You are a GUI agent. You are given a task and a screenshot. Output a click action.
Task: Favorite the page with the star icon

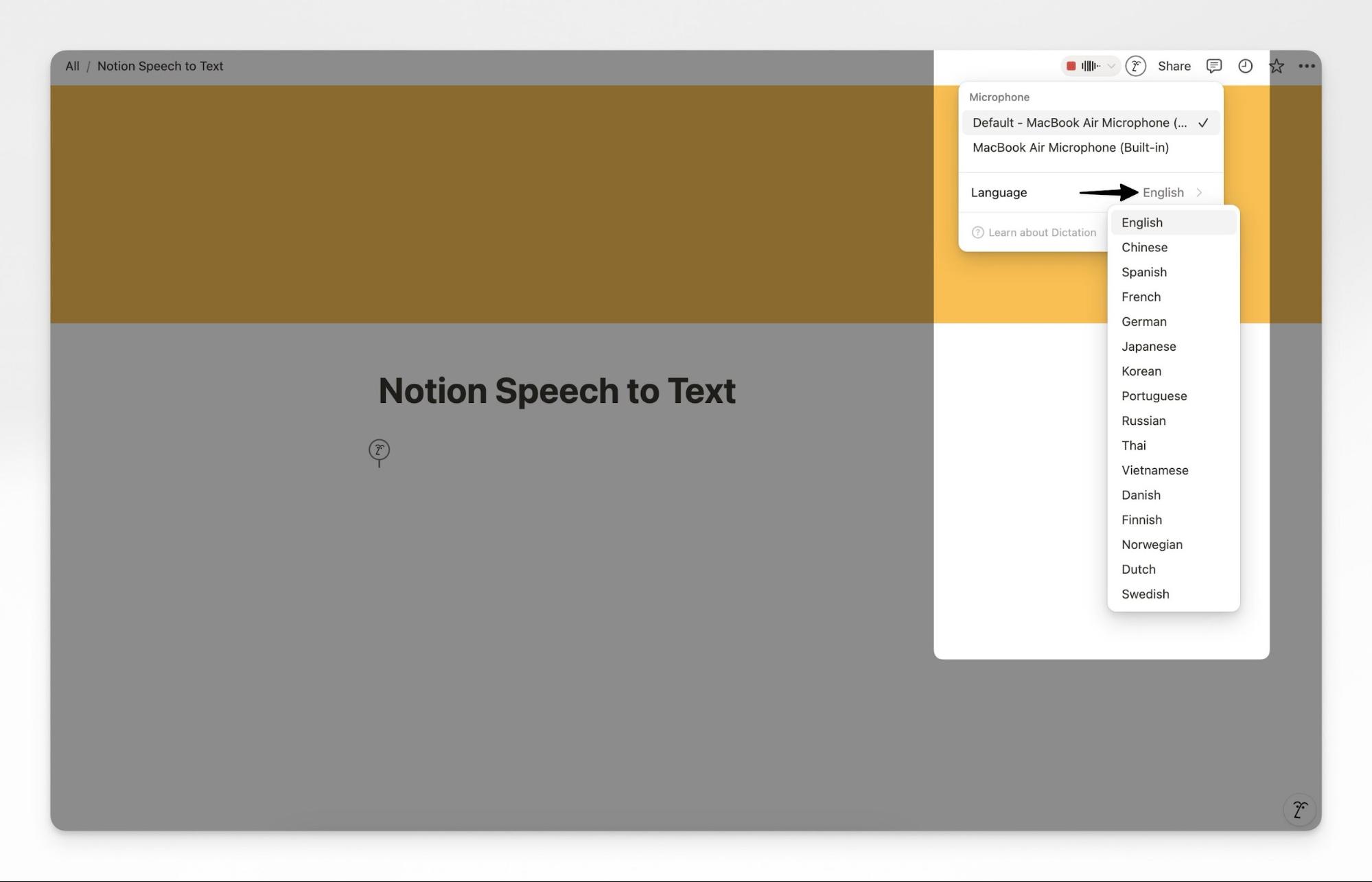pos(1277,66)
